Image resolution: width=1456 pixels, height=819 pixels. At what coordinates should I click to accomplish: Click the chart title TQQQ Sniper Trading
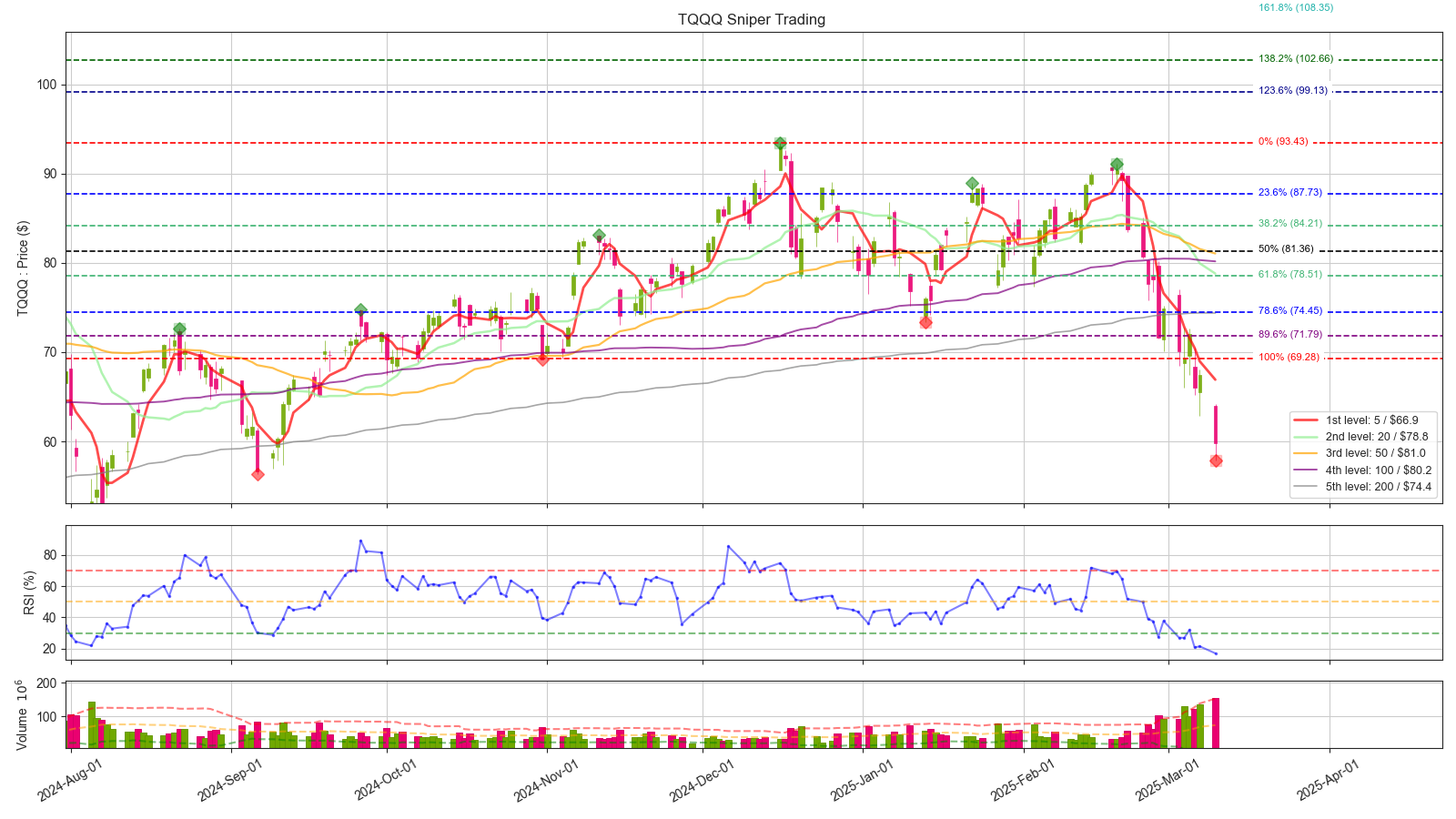(x=752, y=19)
